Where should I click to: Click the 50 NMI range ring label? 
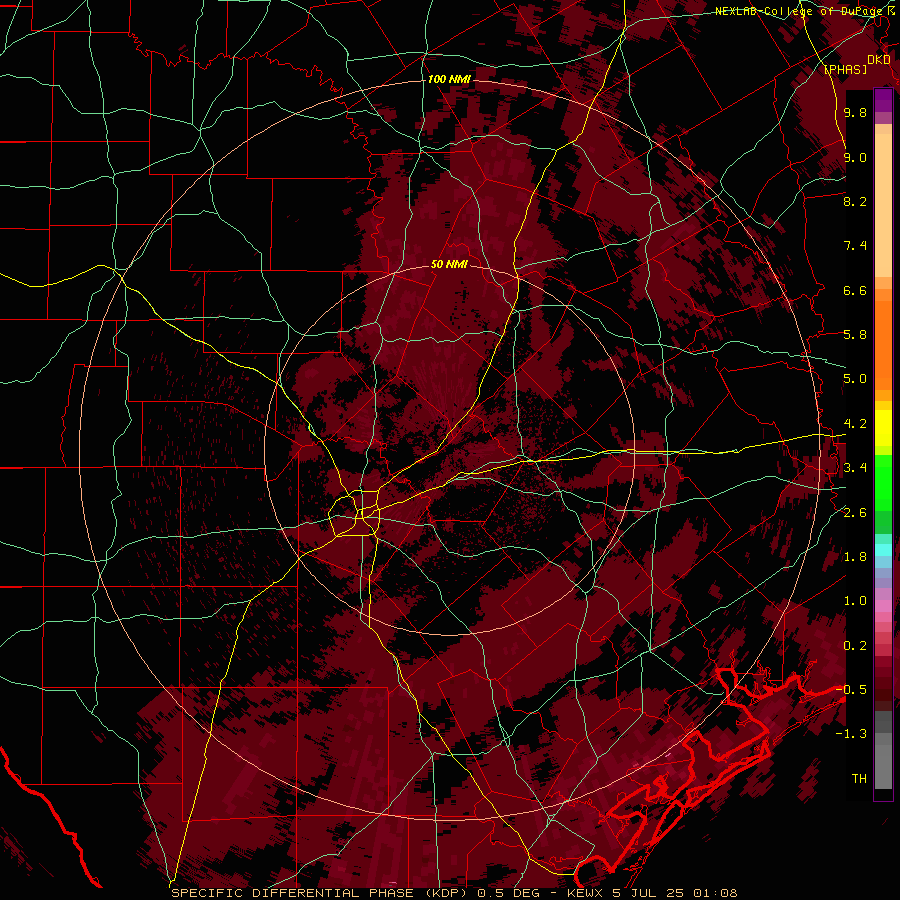(x=449, y=264)
